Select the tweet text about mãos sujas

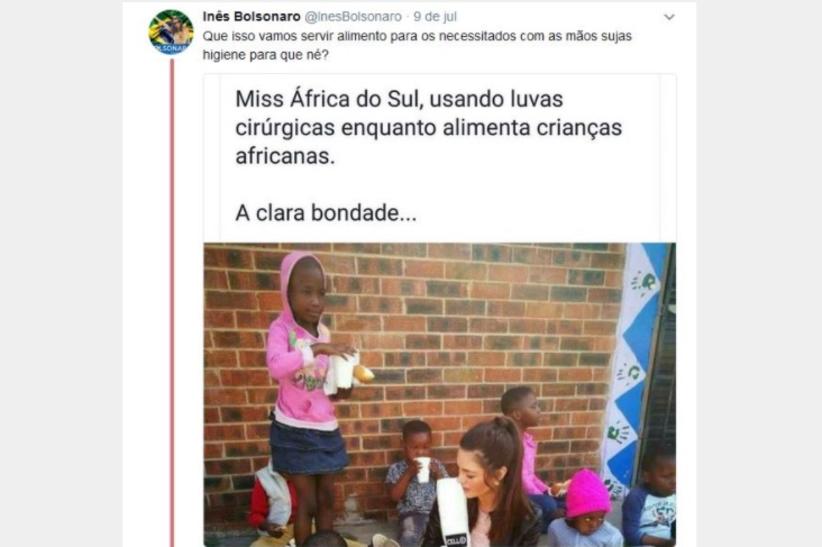417,45
